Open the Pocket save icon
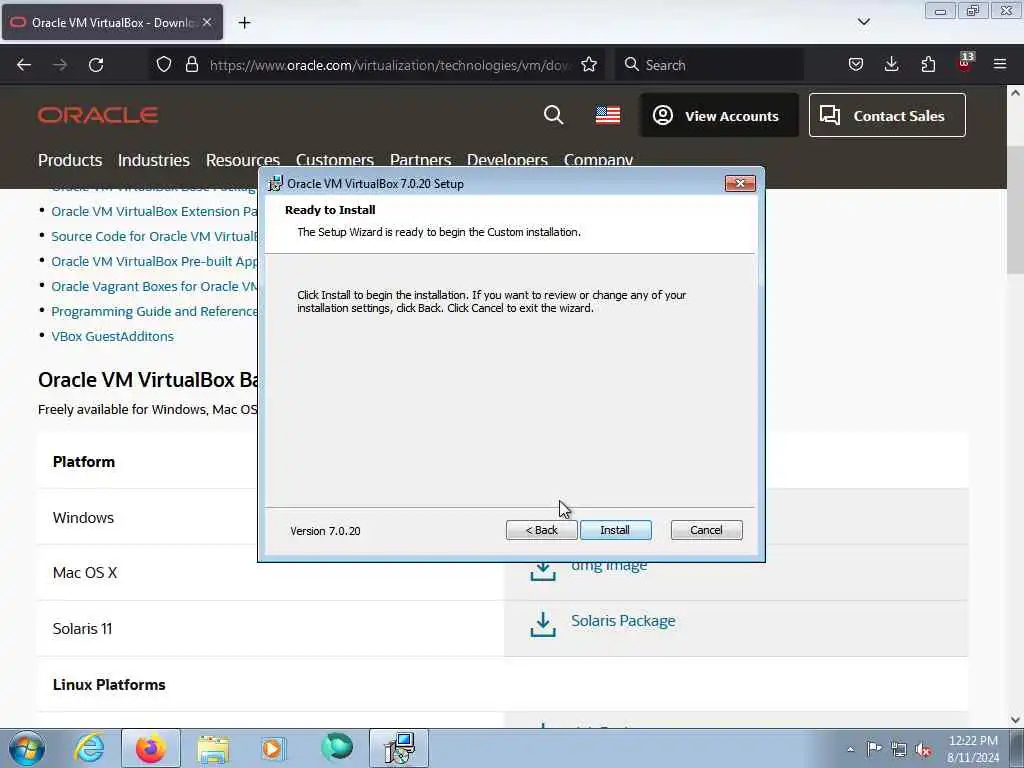Screen dimensions: 1024x768 click(856, 65)
